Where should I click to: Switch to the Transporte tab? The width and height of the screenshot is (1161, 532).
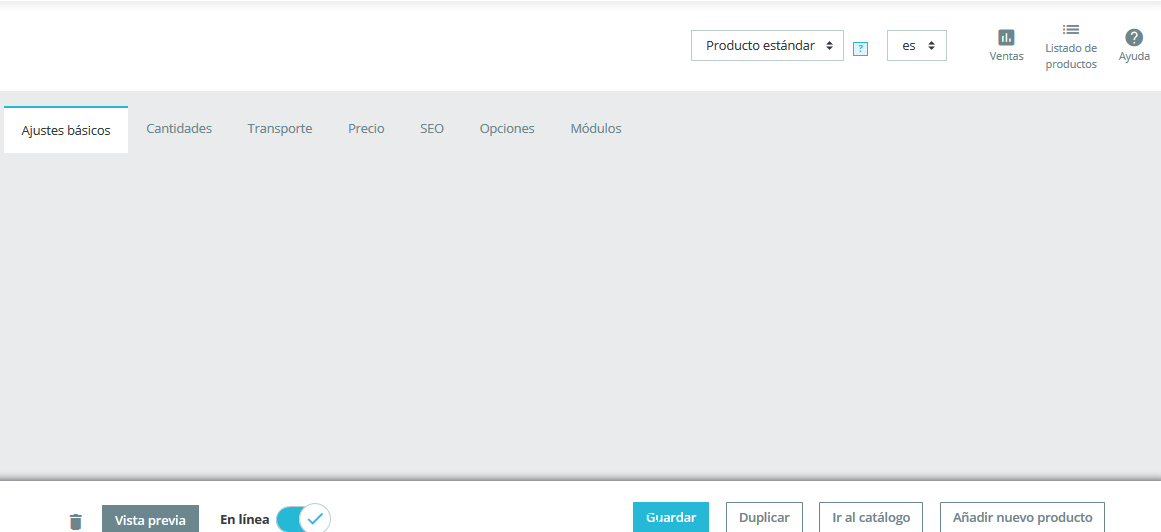(280, 128)
